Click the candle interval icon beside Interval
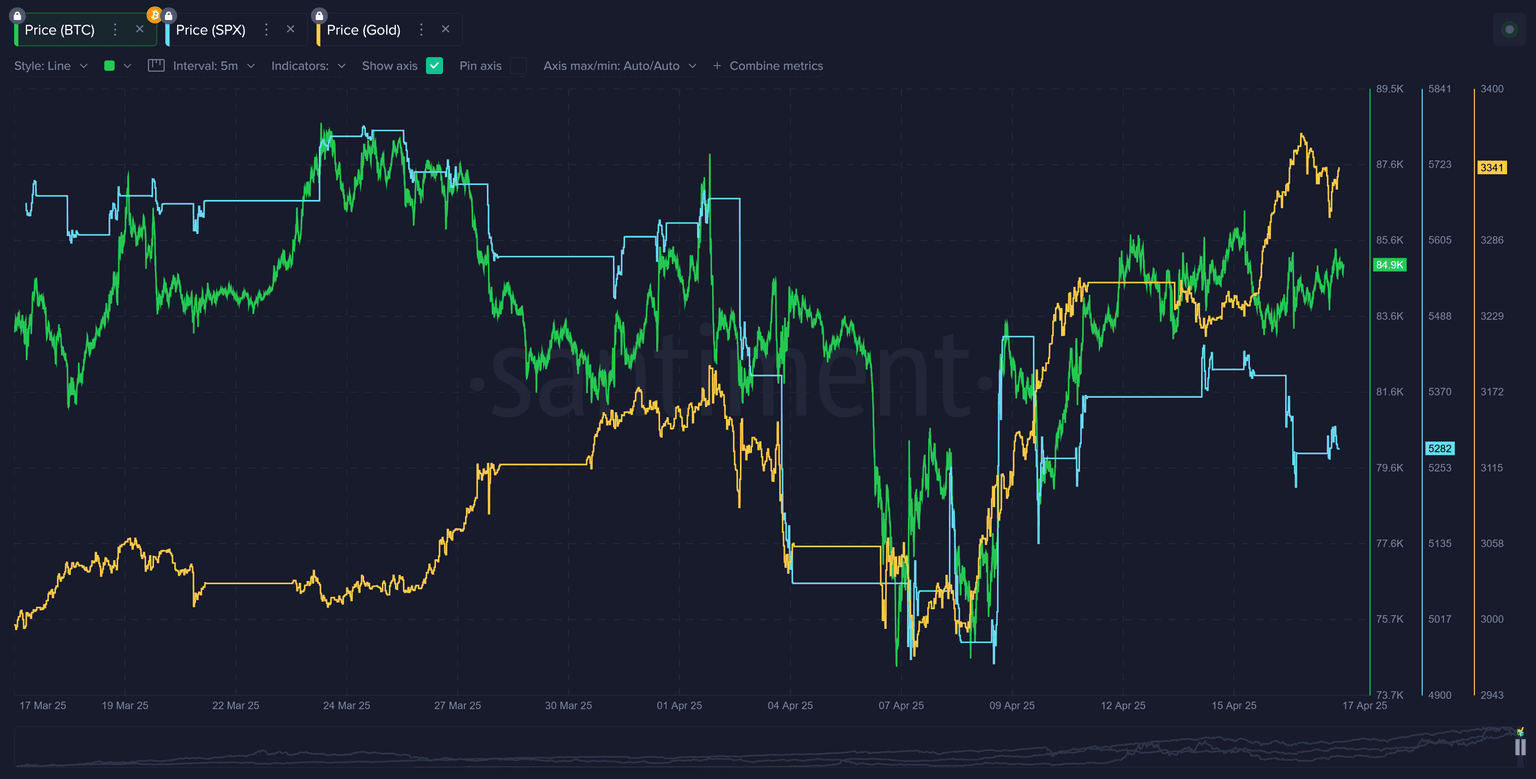The width and height of the screenshot is (1536, 779). (x=156, y=66)
